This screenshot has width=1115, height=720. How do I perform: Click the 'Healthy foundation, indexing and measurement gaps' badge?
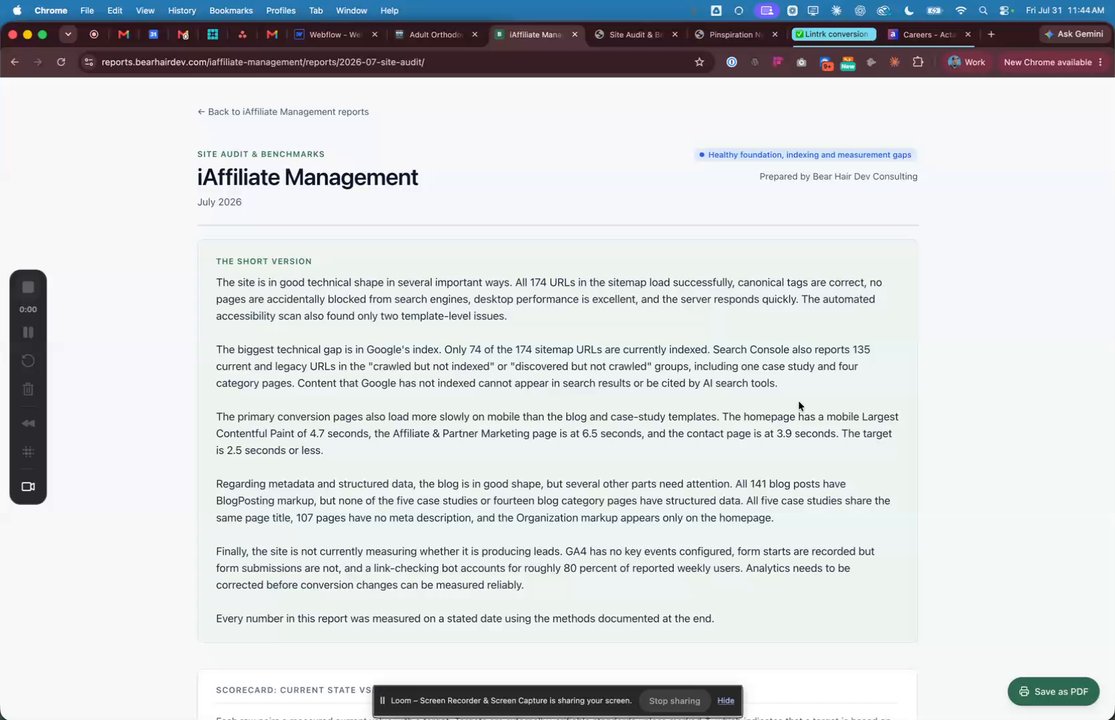point(805,155)
